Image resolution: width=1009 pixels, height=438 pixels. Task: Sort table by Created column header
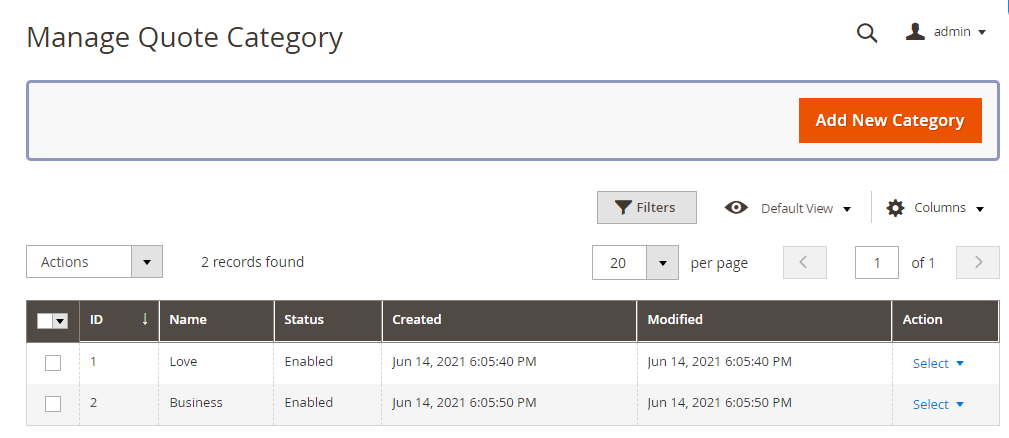click(x=417, y=320)
